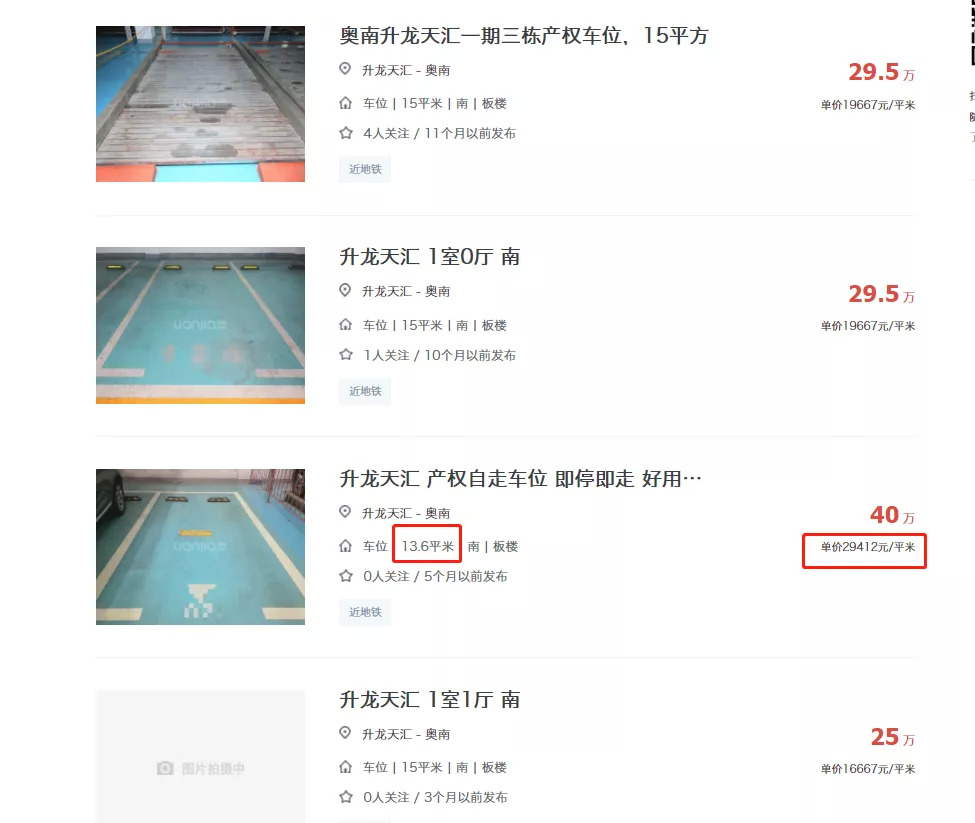
Task: Open parking photo with car on left
Action: pos(200,547)
